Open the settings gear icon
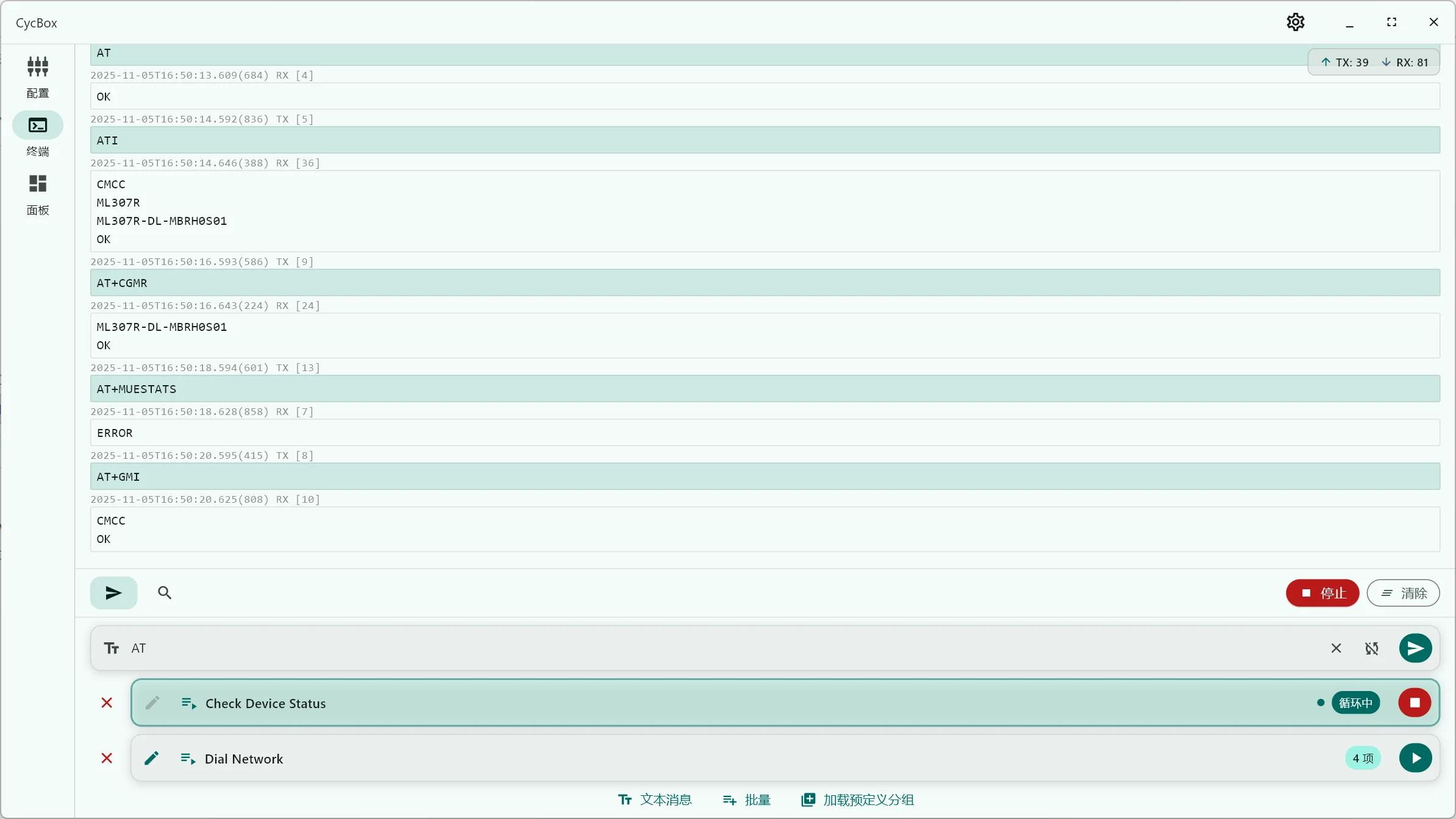1456x819 pixels. point(1295,23)
